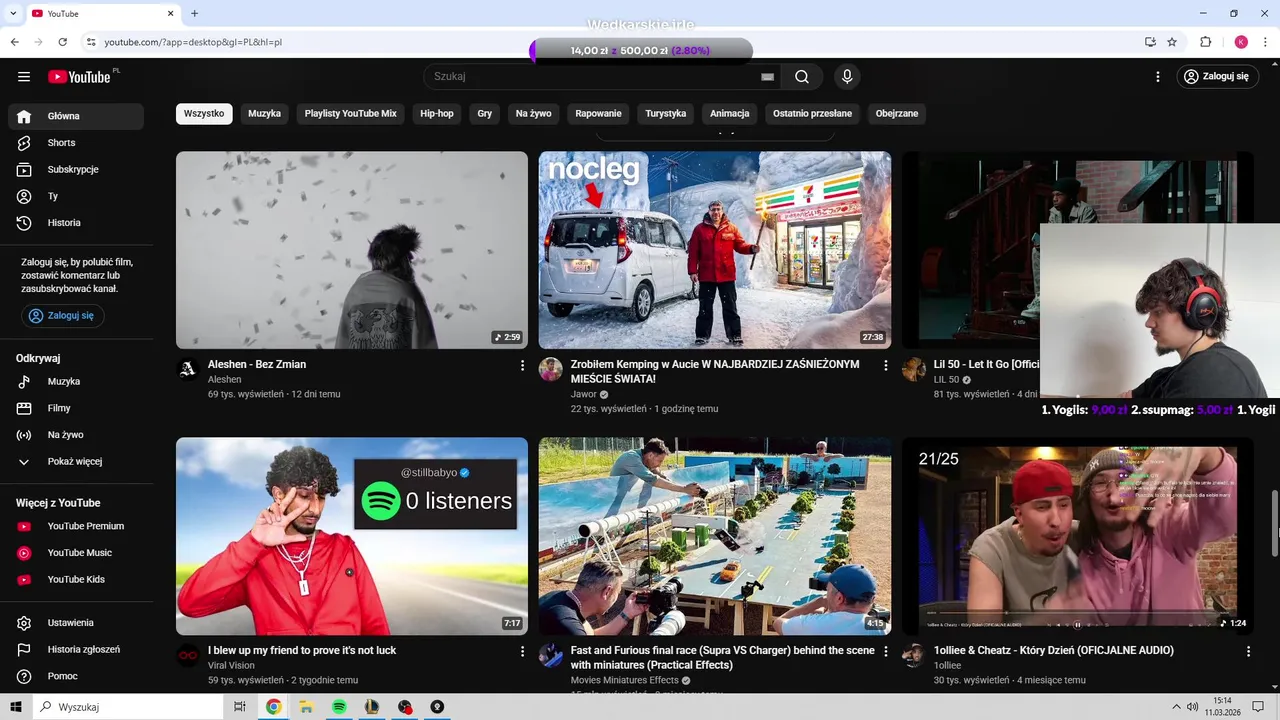View site information icon in address bar

pyautogui.click(x=91, y=42)
